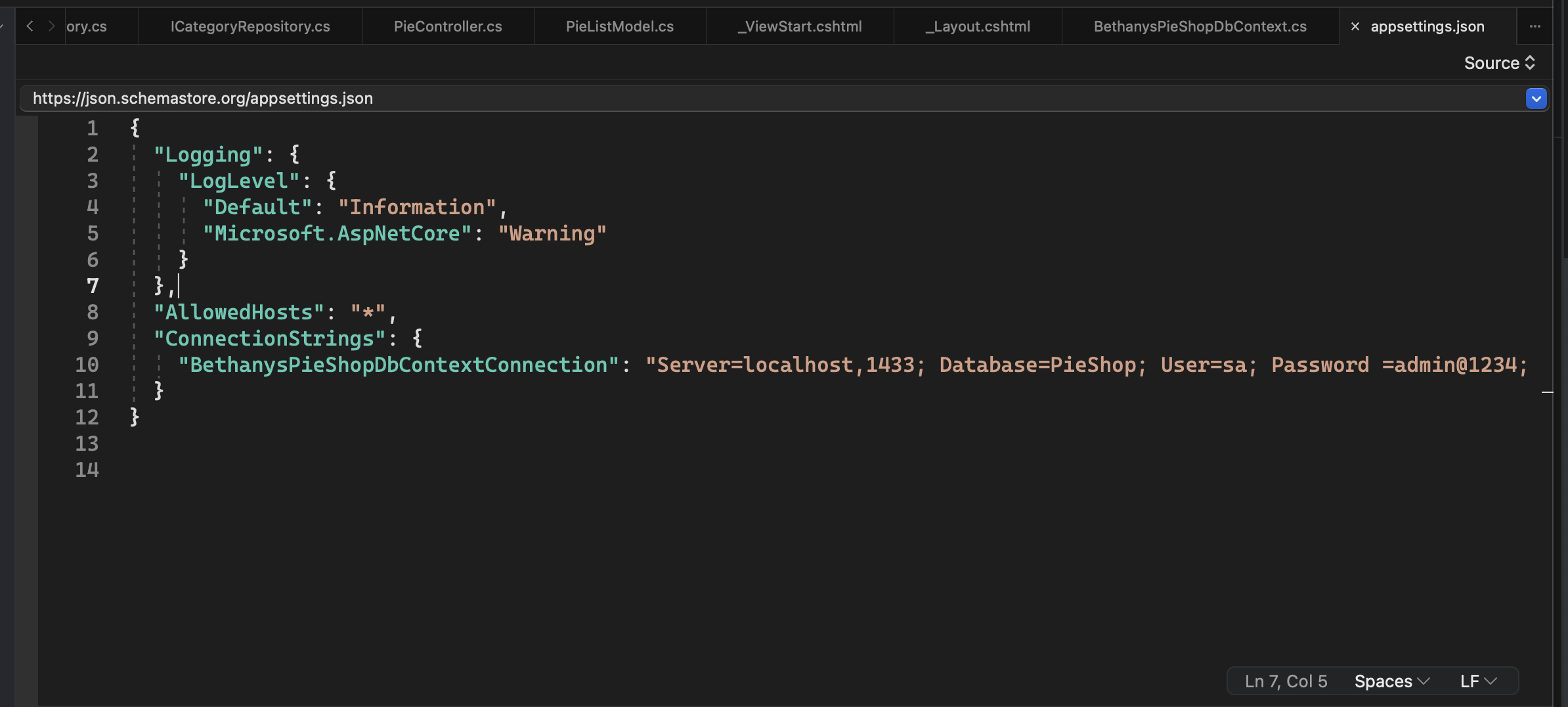This screenshot has width=1568, height=707.
Task: Click the AllowedHosts property in the editor
Action: [x=238, y=311]
